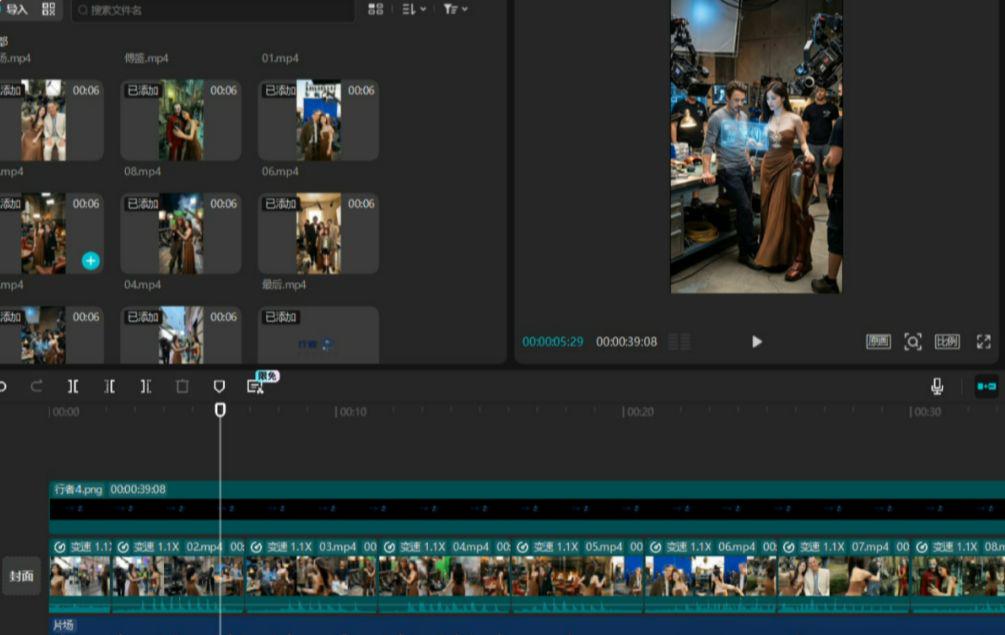Click the trash delete icon in timeline toolbar
The image size is (1005, 635).
click(182, 386)
